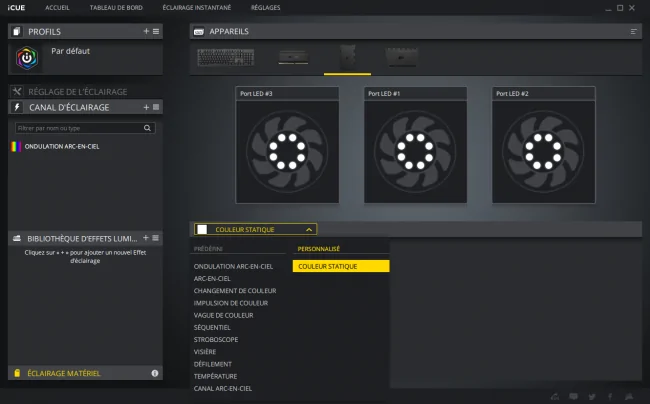Open the Twitter link in footer
The image size is (650, 404).
coord(592,397)
